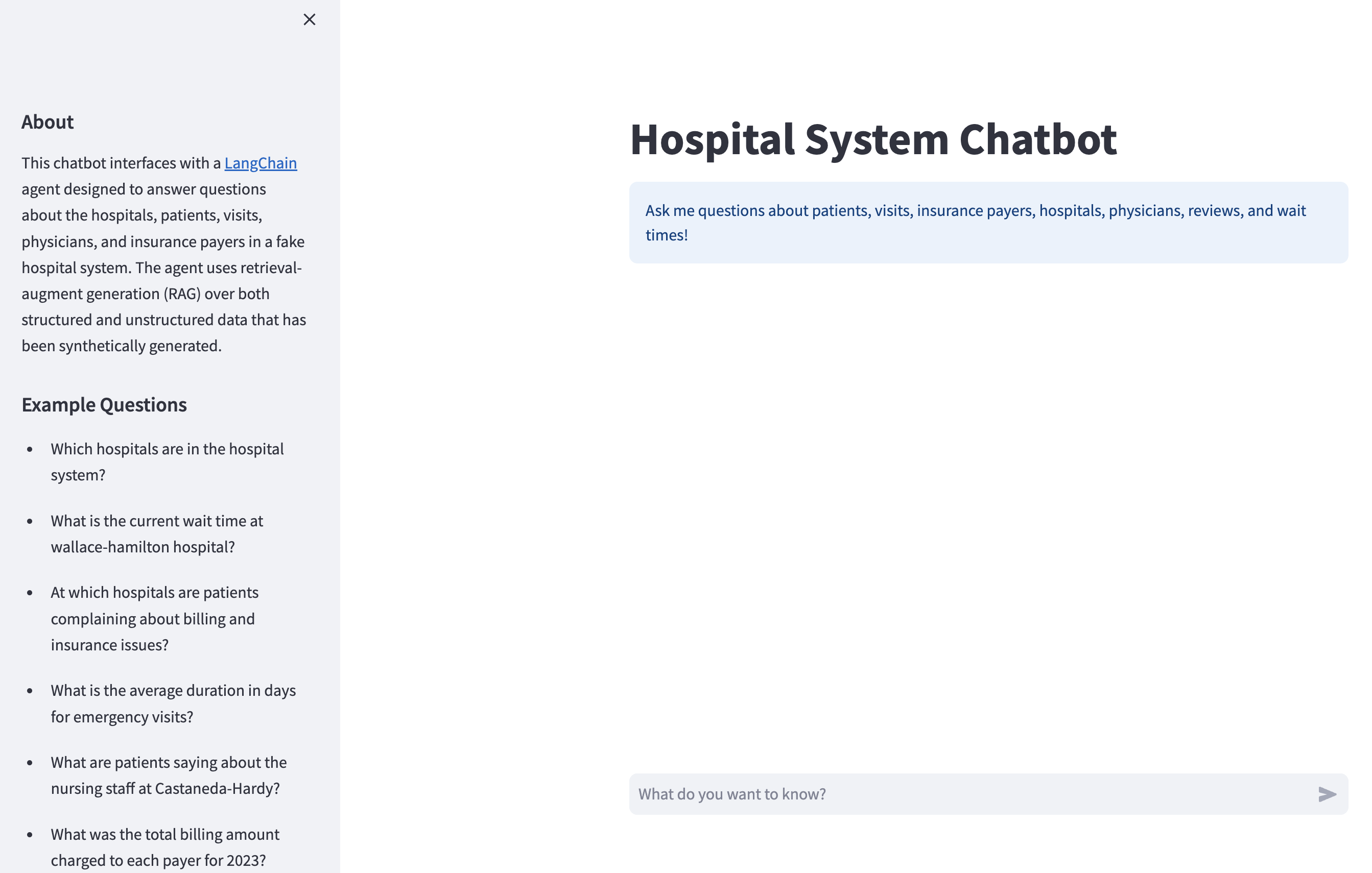Image resolution: width=1372 pixels, height=873 pixels.
Task: Click inside the What do you want to know placeholder
Action: coord(731,793)
